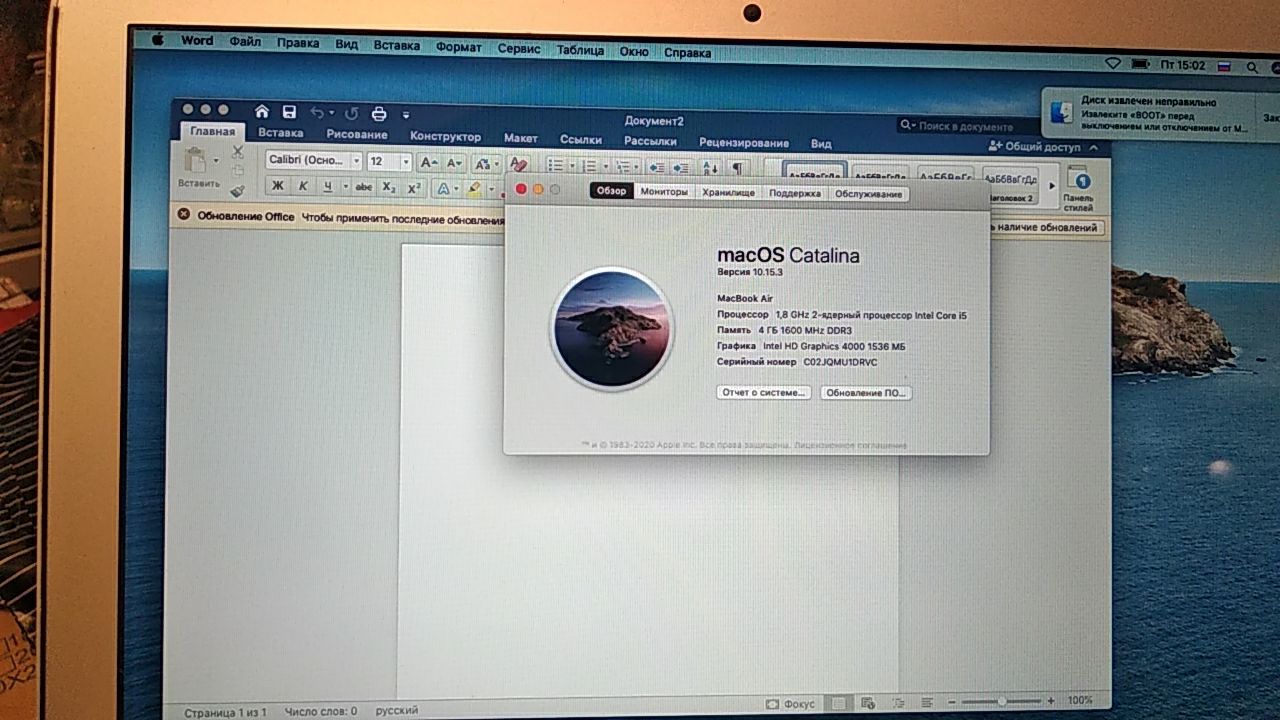The width and height of the screenshot is (1280, 720).
Task: Click the Отчет о системе button
Action: 764,392
